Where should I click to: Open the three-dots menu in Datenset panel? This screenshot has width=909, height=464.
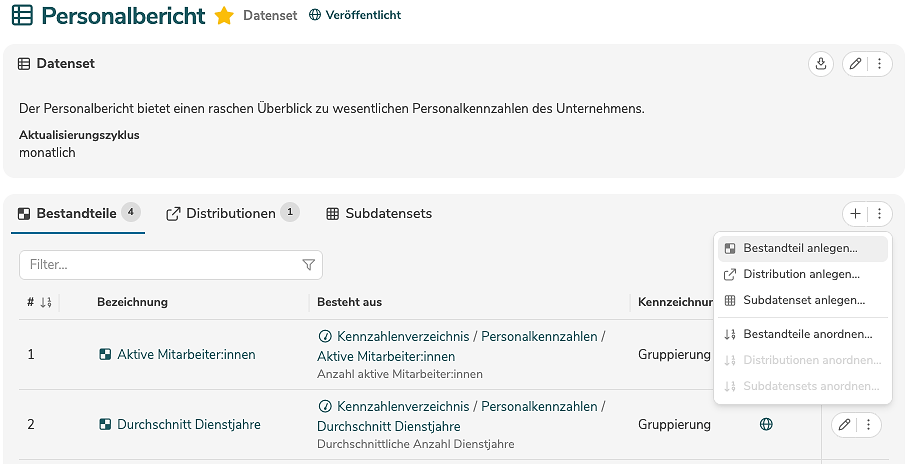879,64
